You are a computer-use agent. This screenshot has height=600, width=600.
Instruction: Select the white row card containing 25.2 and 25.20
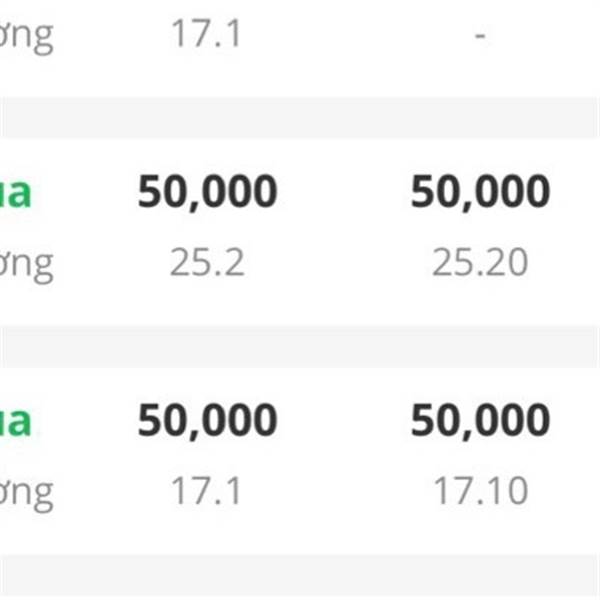pos(300,232)
